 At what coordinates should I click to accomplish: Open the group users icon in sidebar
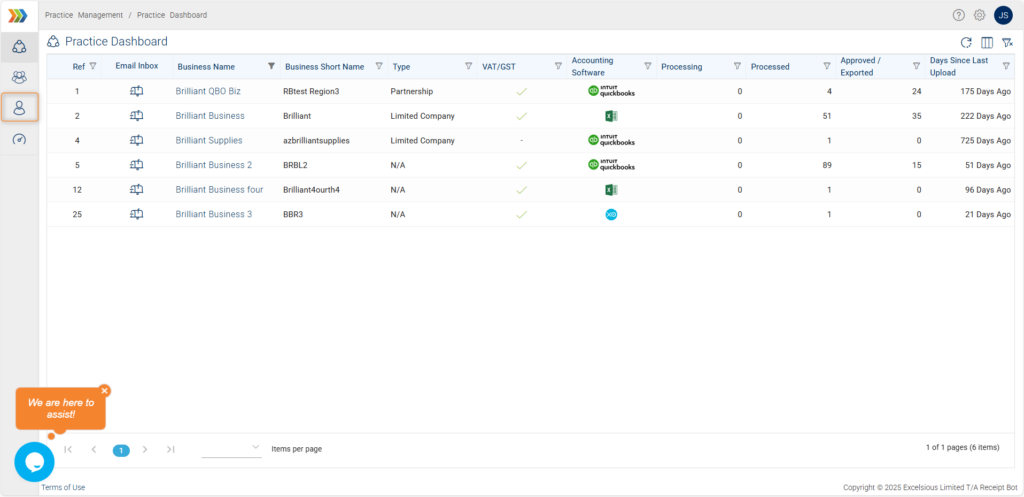coord(19,77)
